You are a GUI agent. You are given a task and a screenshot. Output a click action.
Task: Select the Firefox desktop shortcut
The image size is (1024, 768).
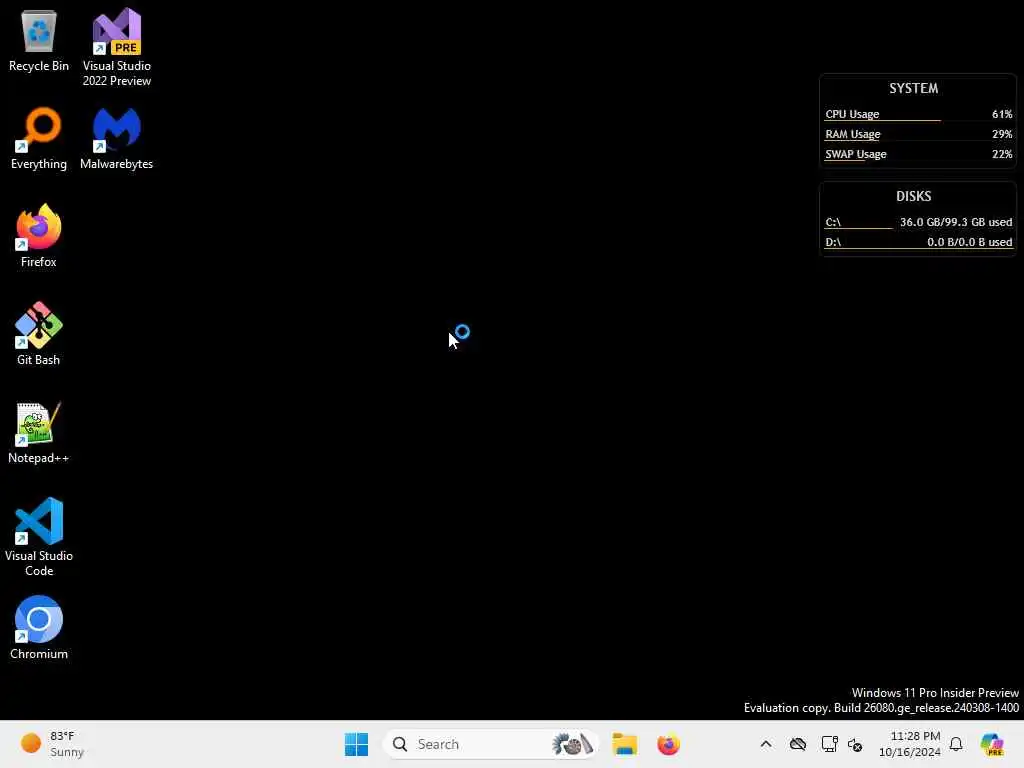point(39,236)
